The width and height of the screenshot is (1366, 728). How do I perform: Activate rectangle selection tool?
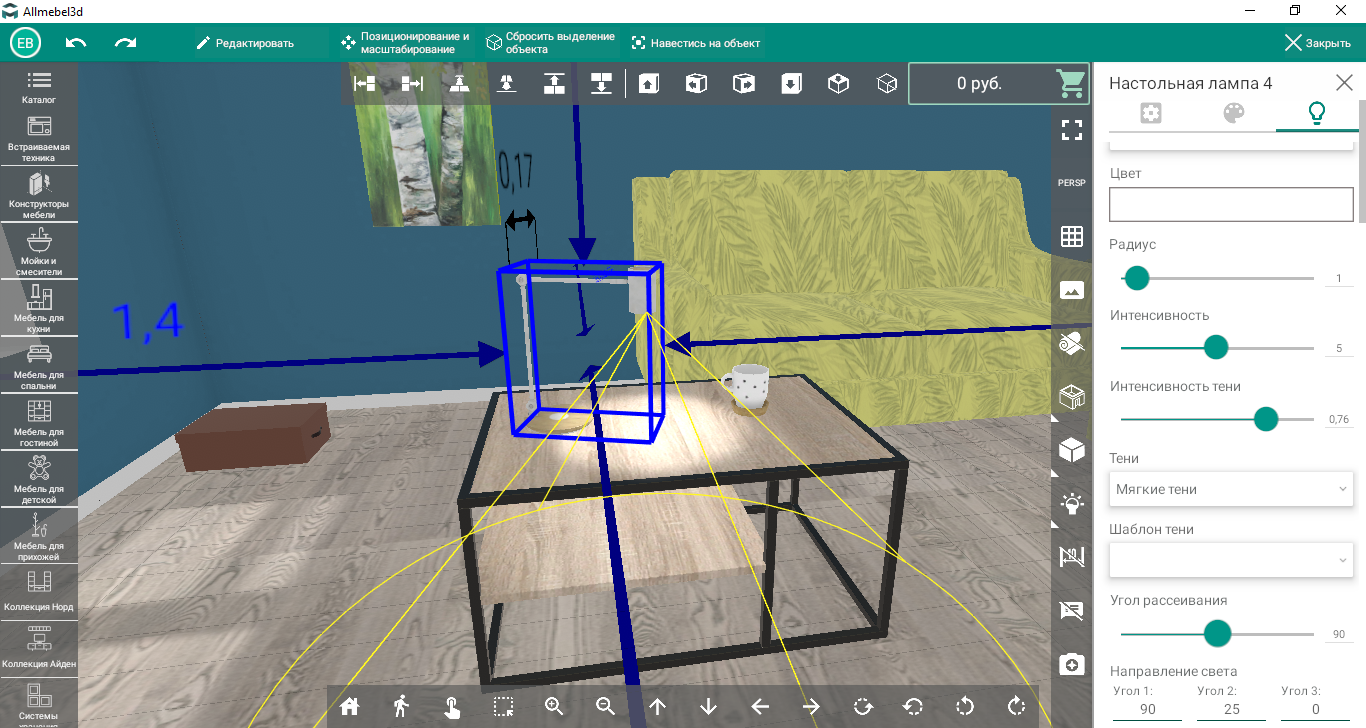503,706
